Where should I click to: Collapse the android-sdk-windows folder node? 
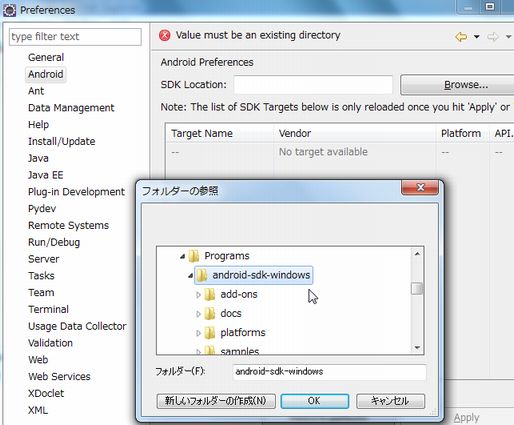(x=190, y=276)
